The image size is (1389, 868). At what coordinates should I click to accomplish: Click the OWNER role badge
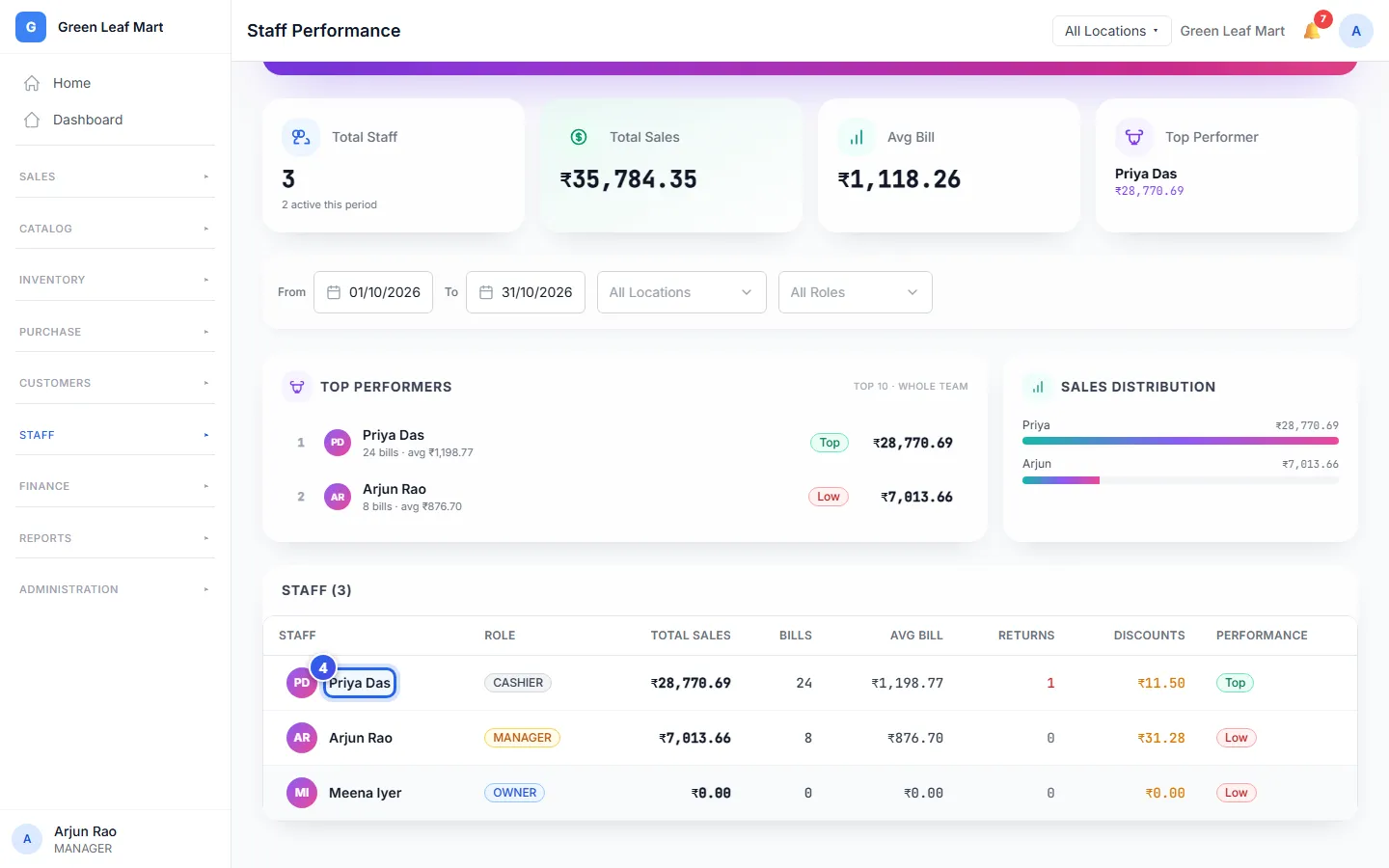coord(514,793)
